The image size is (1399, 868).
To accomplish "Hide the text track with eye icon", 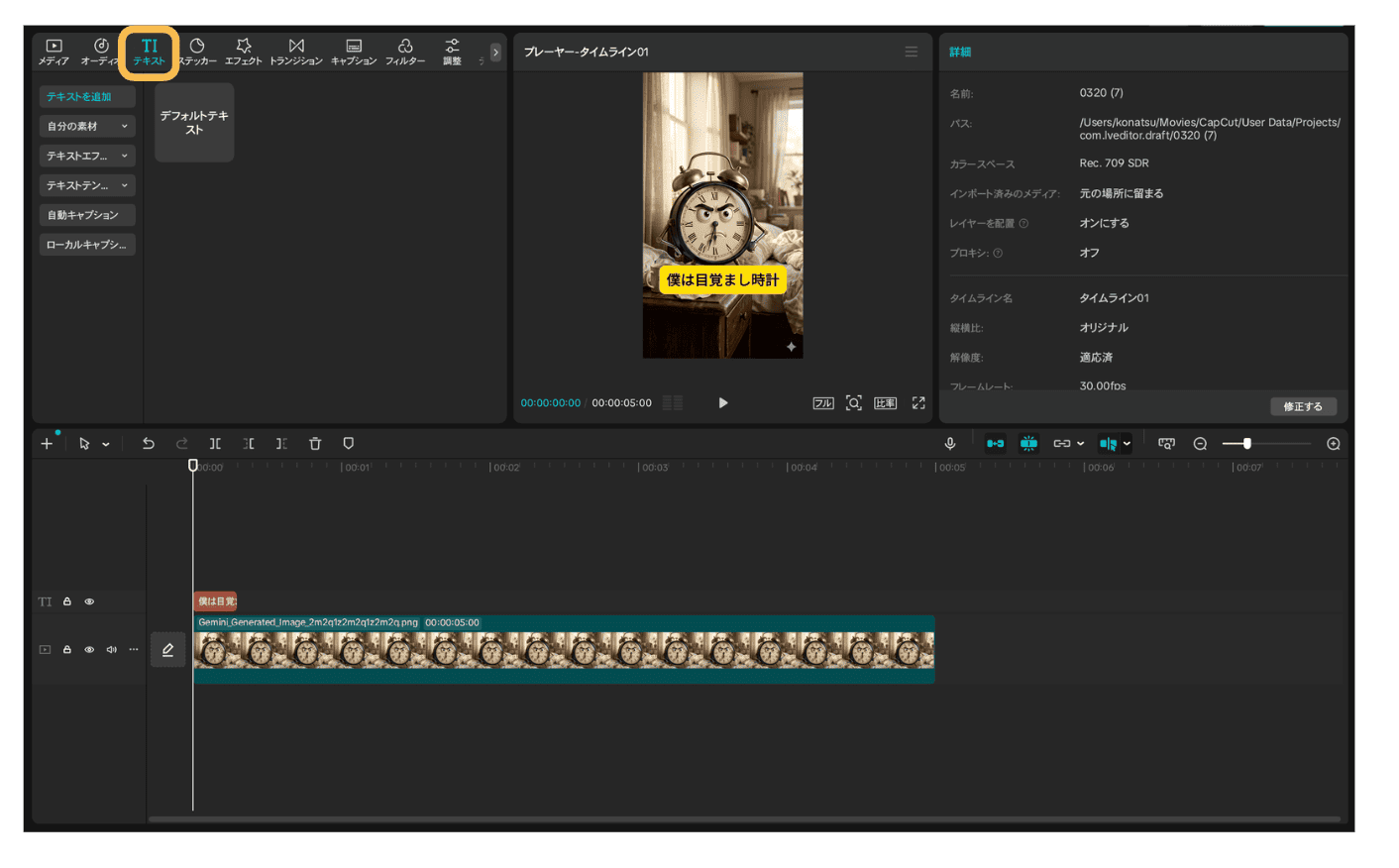I will tap(89, 601).
